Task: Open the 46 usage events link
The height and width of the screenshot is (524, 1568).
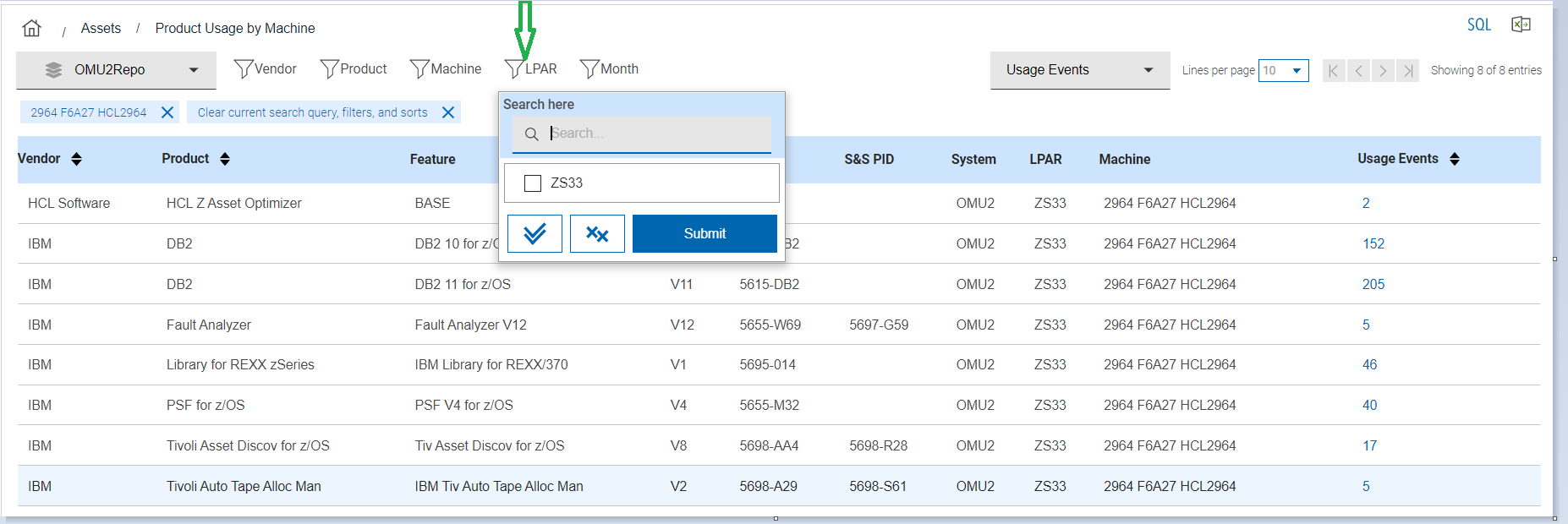Action: (1369, 364)
